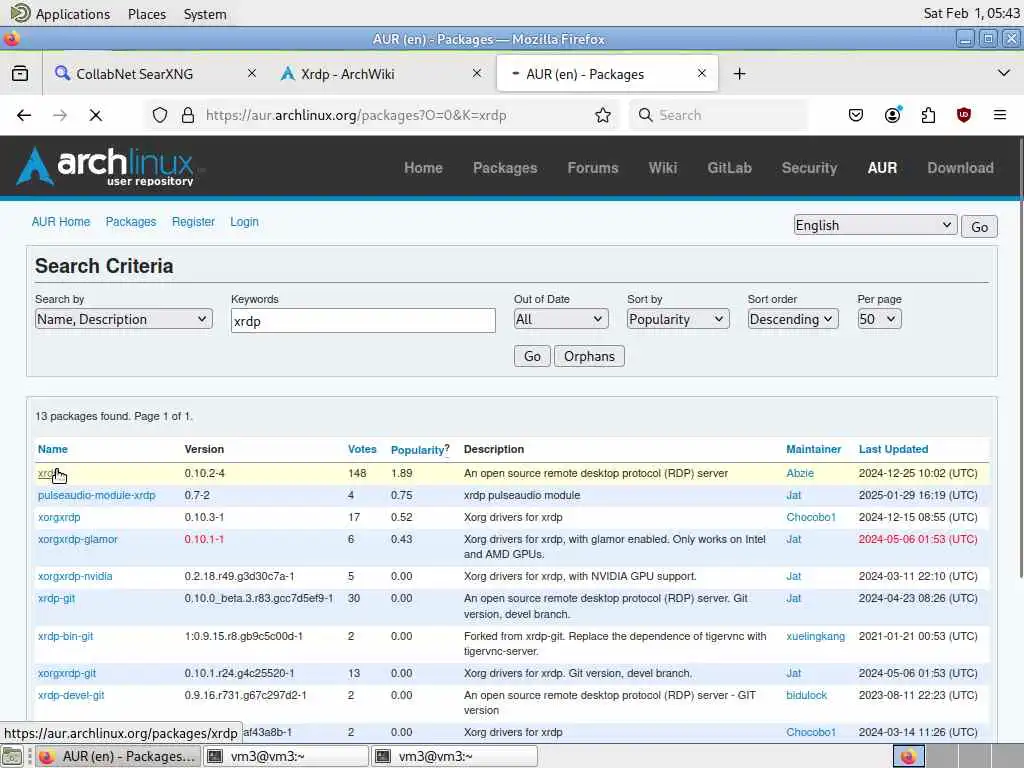
Task: Click the Go button in Search Criteria
Action: (x=532, y=357)
